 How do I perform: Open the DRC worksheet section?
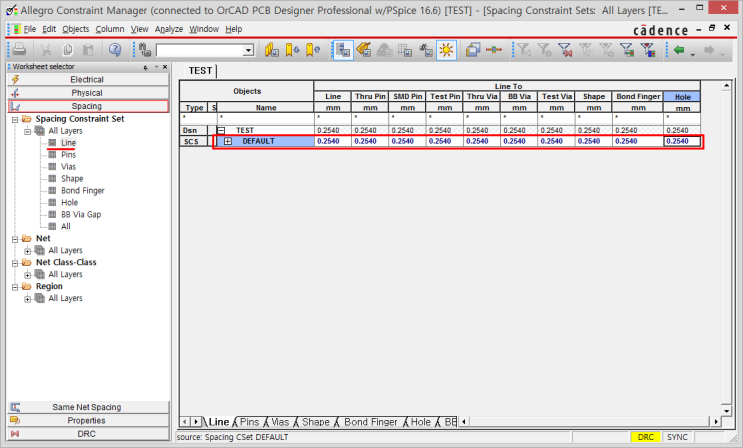pyautogui.click(x=88, y=434)
